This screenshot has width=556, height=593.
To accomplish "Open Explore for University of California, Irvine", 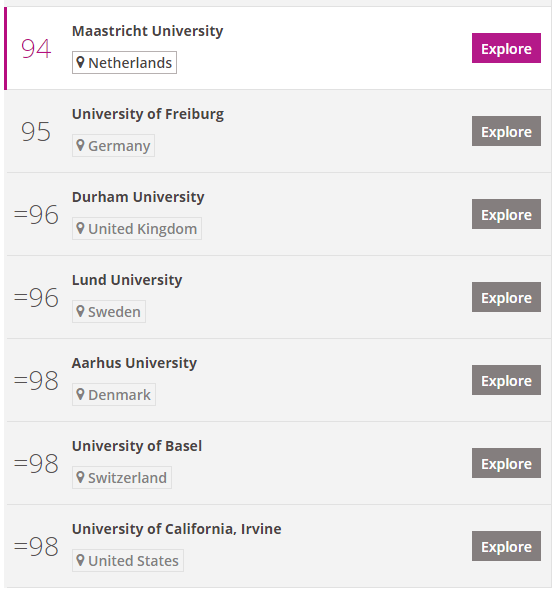I will 506,546.
